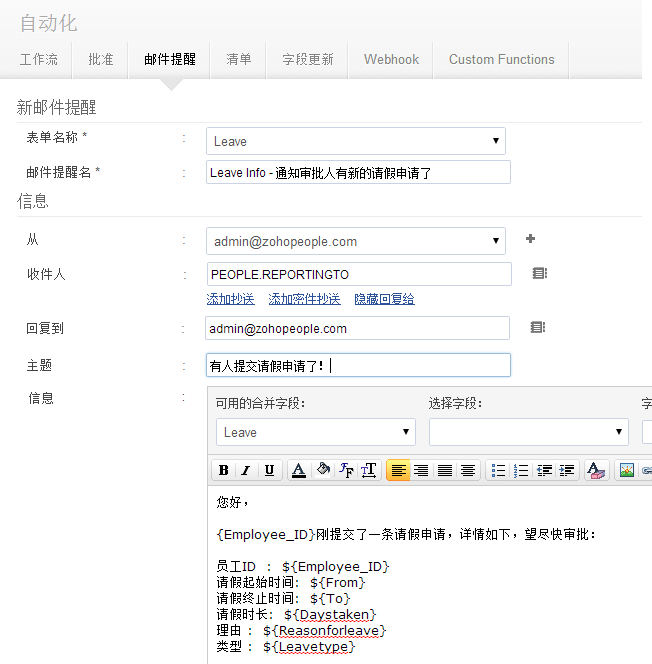Toggle underline formatting button
This screenshot has height=664, width=652.
point(269,471)
